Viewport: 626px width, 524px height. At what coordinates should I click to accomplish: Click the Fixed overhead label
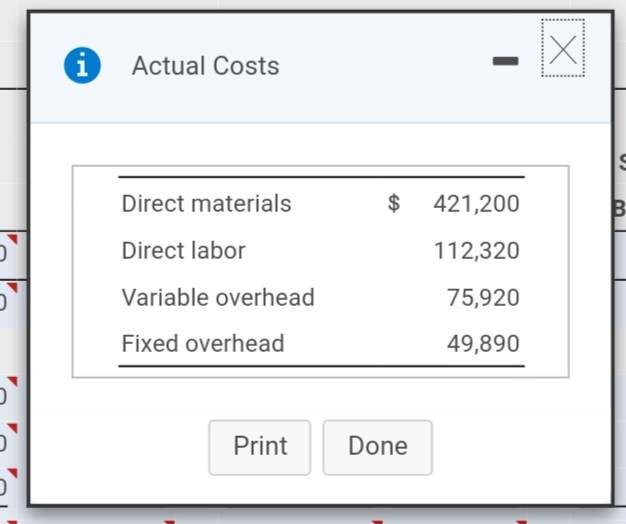point(203,344)
